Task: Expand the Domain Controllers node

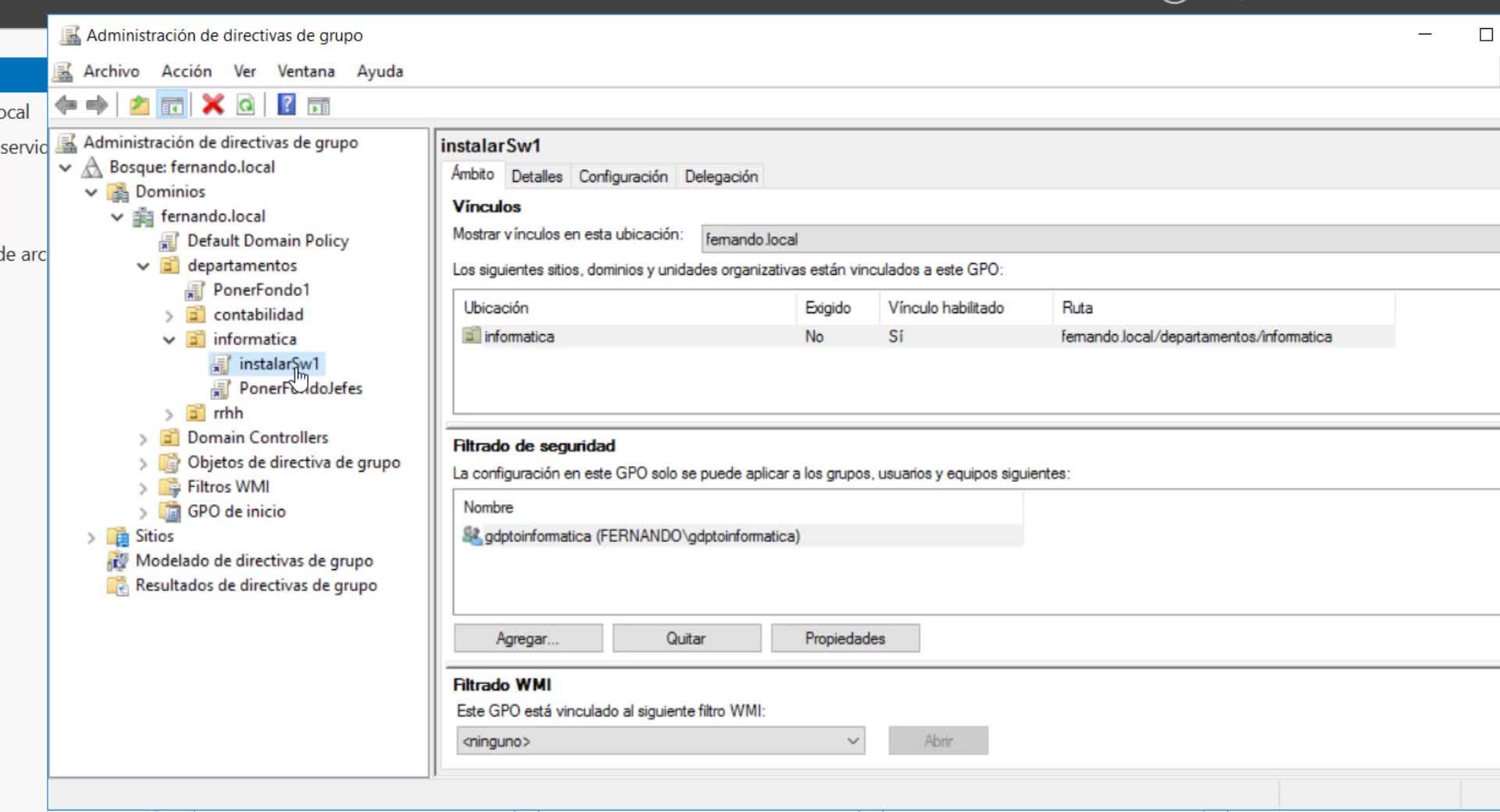Action: (143, 439)
